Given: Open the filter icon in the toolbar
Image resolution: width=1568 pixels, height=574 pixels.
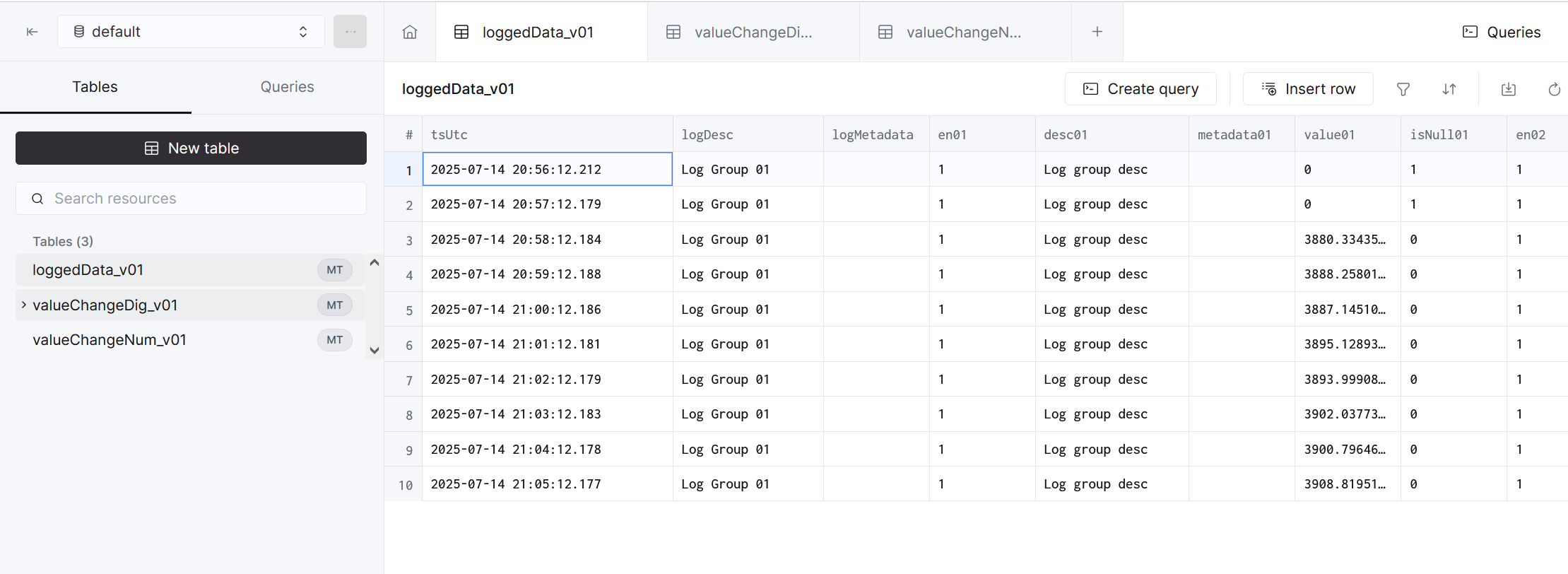Looking at the screenshot, I should coord(1403,89).
